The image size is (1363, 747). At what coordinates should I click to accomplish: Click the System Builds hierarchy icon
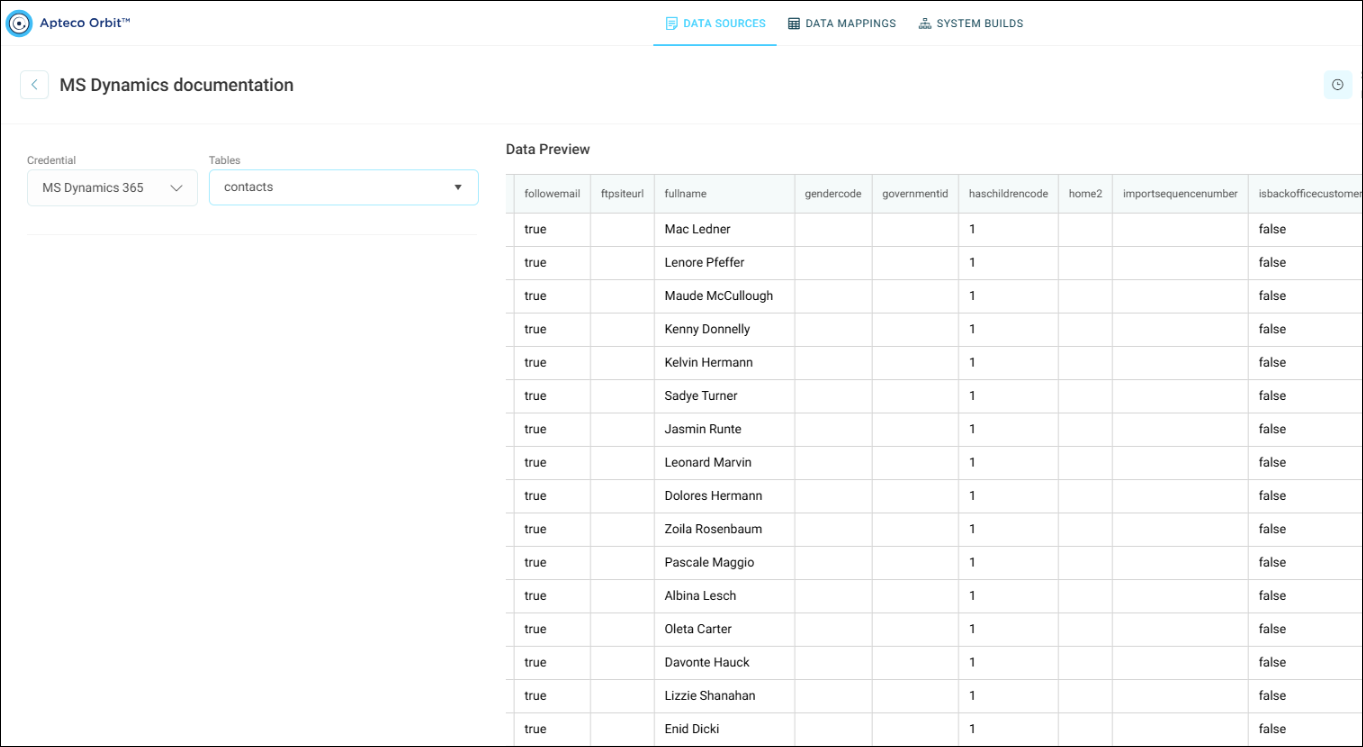pos(925,23)
